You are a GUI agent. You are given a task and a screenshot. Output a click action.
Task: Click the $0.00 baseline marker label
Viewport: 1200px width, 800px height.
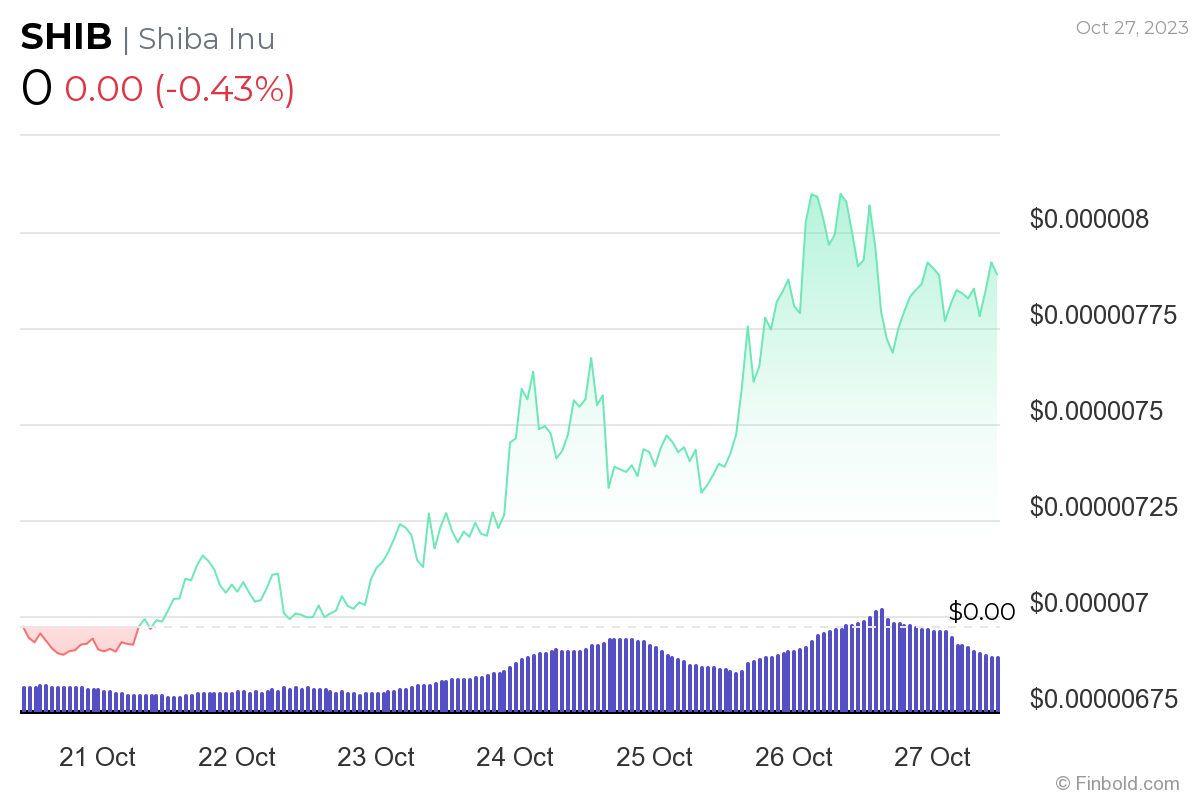pyautogui.click(x=982, y=611)
